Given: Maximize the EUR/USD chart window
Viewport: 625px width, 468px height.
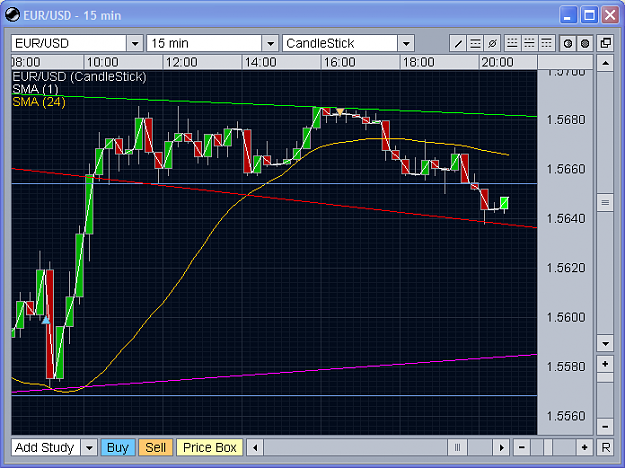Looking at the screenshot, I should click(x=589, y=15).
